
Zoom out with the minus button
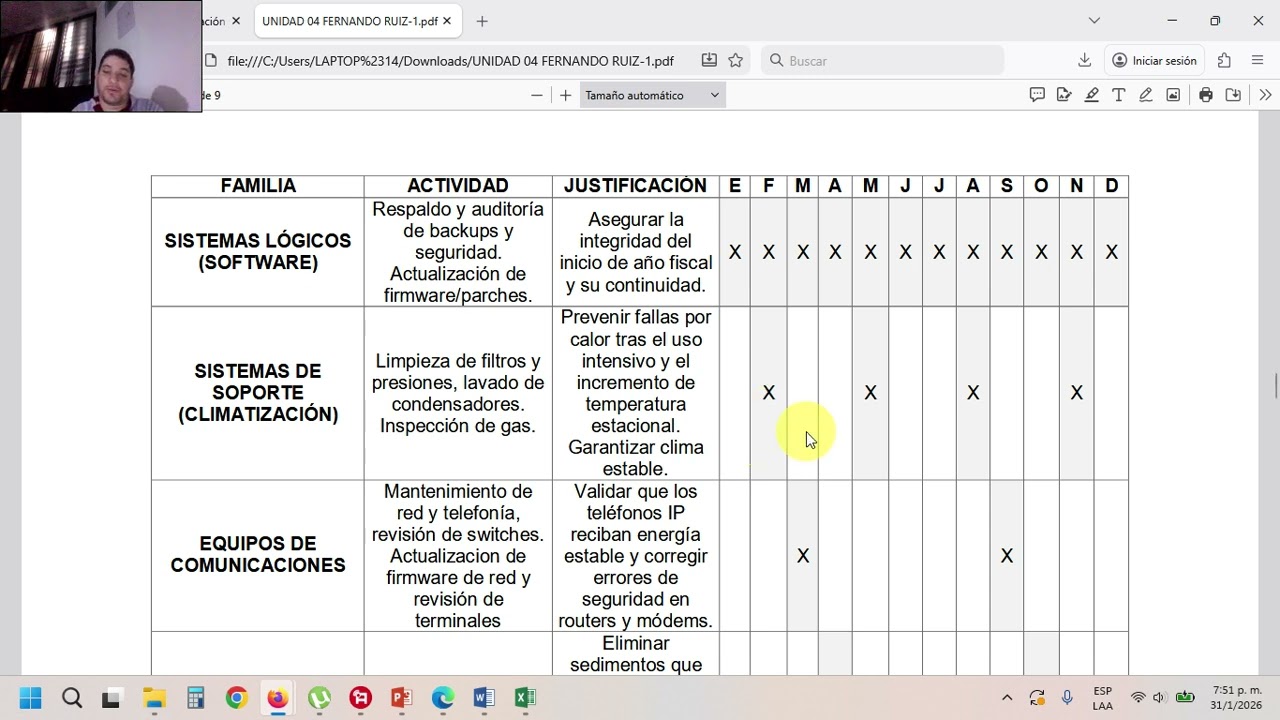(x=537, y=95)
